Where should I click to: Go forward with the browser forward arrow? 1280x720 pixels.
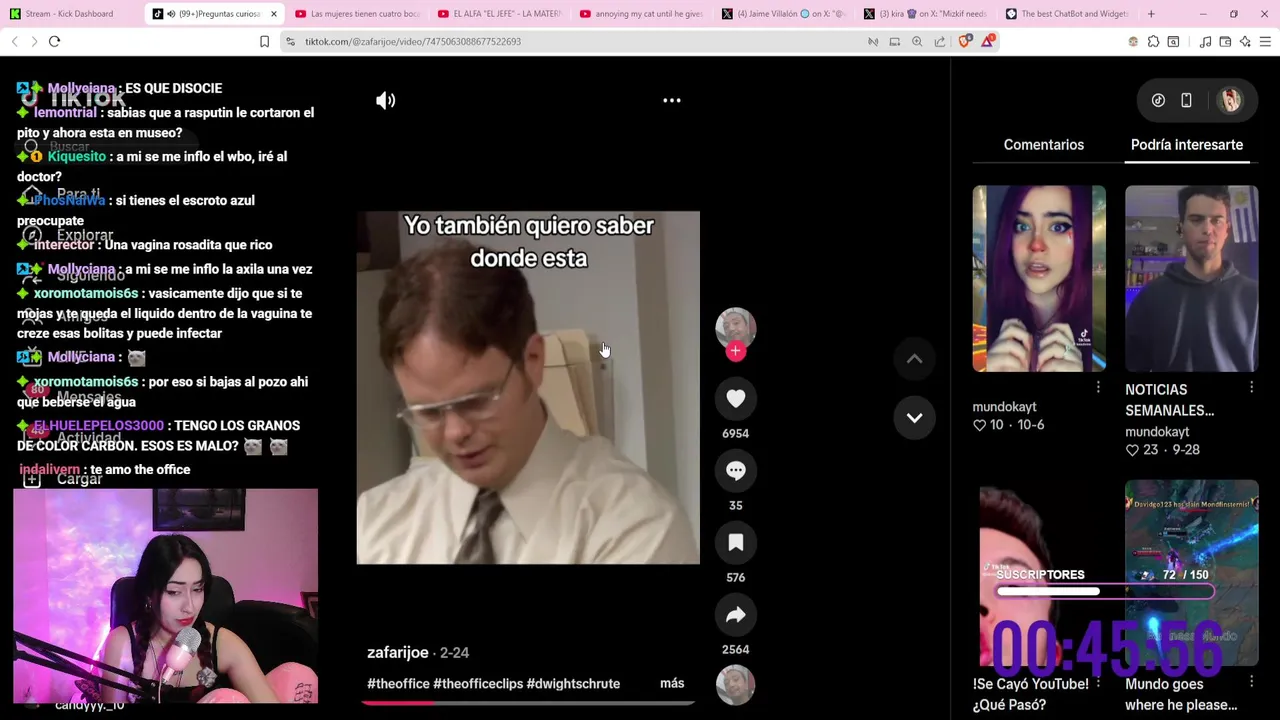tap(34, 41)
